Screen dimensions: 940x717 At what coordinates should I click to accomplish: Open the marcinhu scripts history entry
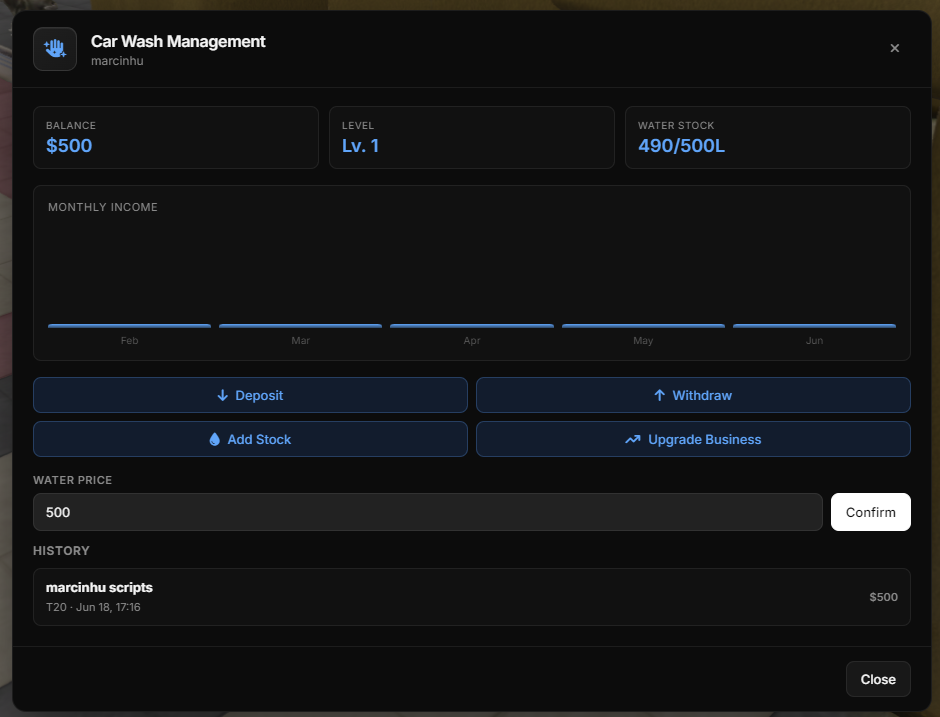(472, 597)
